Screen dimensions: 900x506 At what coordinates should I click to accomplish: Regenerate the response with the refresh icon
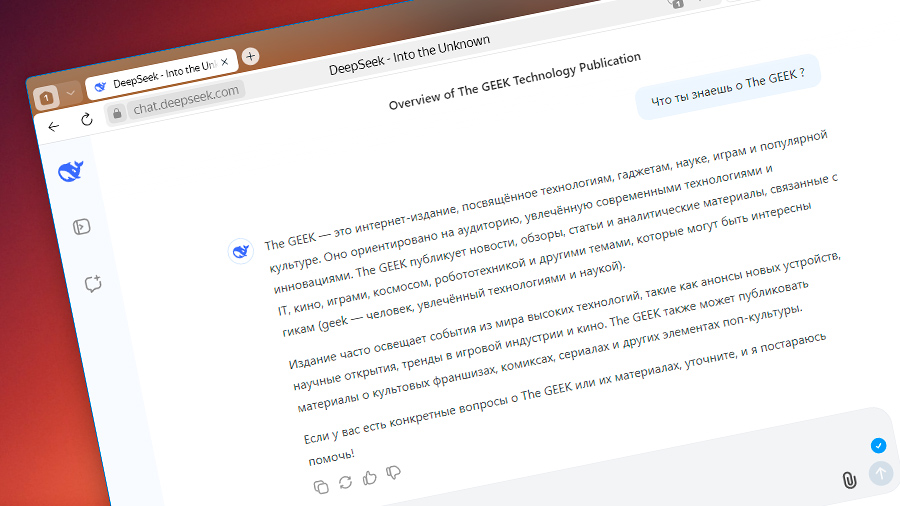click(x=345, y=482)
